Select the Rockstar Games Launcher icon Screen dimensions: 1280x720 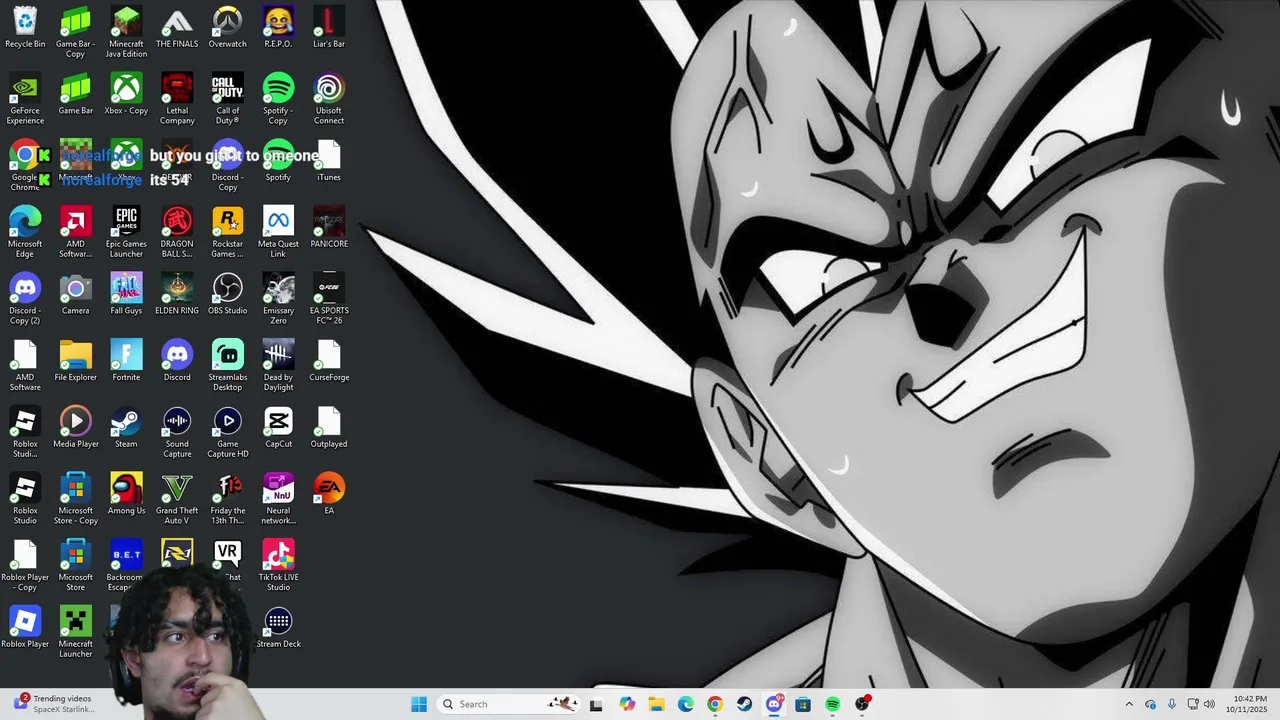click(227, 233)
